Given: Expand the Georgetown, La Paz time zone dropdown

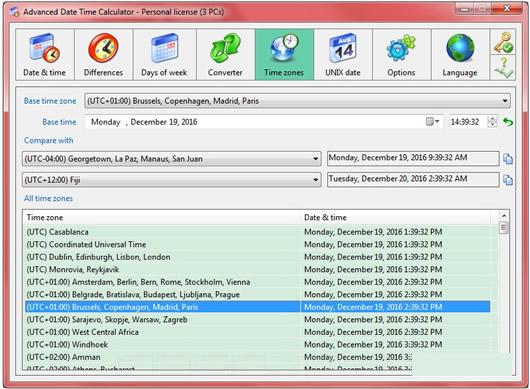Looking at the screenshot, I should point(316,159).
